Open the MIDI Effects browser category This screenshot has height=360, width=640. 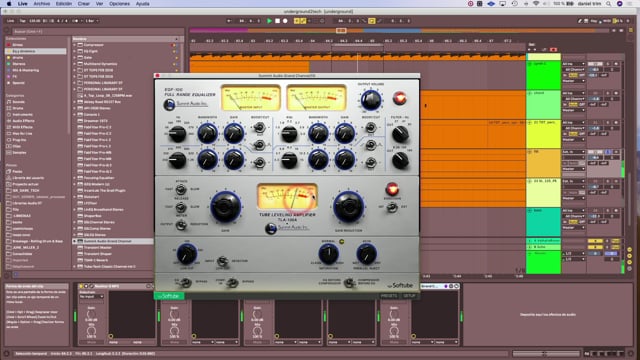(x=22, y=127)
